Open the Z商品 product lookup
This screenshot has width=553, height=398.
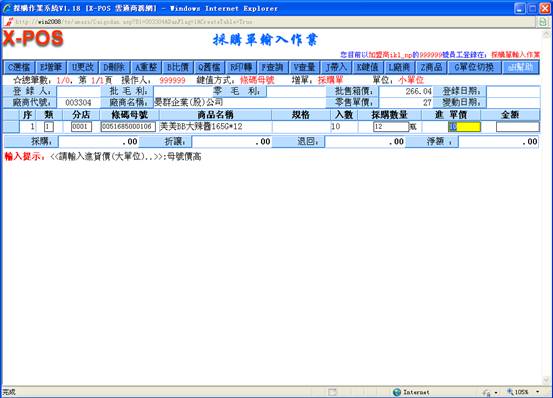pyautogui.click(x=431, y=67)
